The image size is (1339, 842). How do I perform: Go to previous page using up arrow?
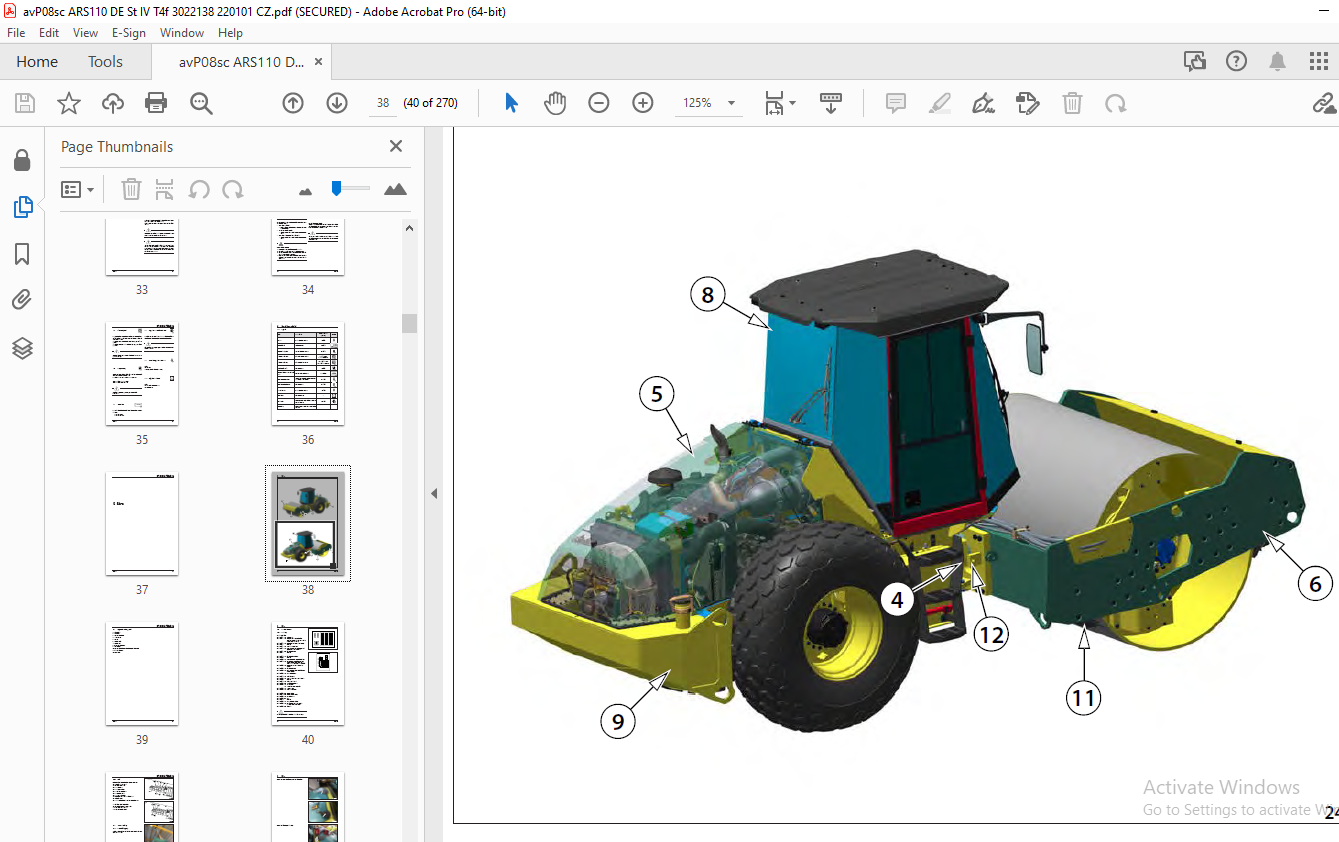pyautogui.click(x=293, y=103)
